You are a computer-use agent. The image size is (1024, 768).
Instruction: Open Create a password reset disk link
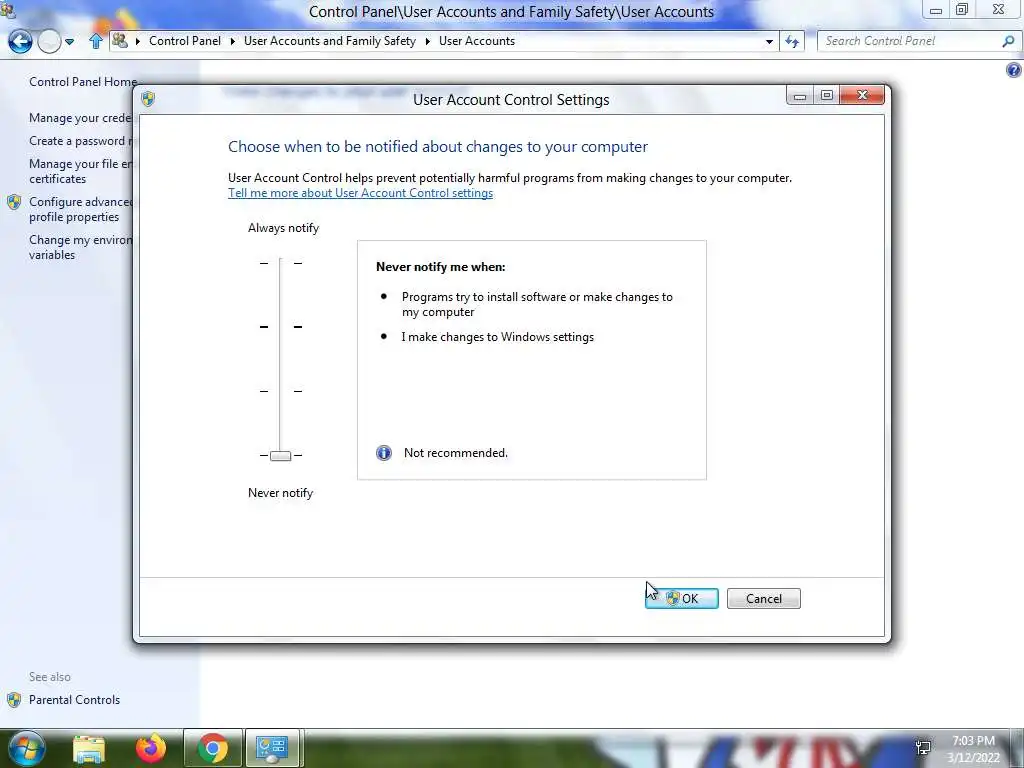(x=80, y=141)
